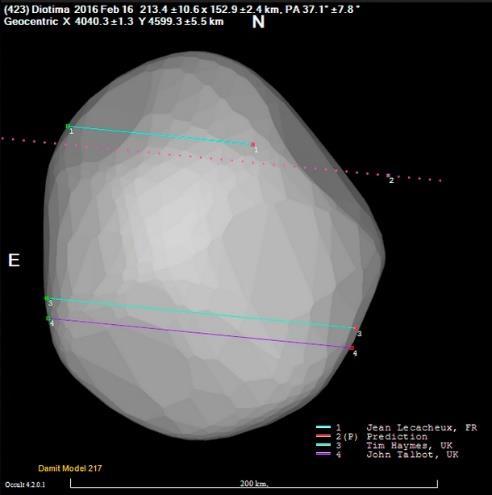492x495 pixels.
Task: Click legend entry 'Jean Lecacheux, FR'
Action: point(422,428)
